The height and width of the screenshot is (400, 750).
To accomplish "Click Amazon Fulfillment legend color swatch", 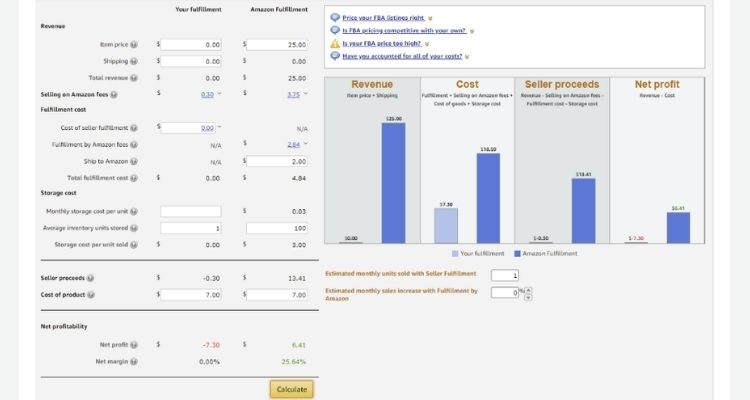I will 517,254.
